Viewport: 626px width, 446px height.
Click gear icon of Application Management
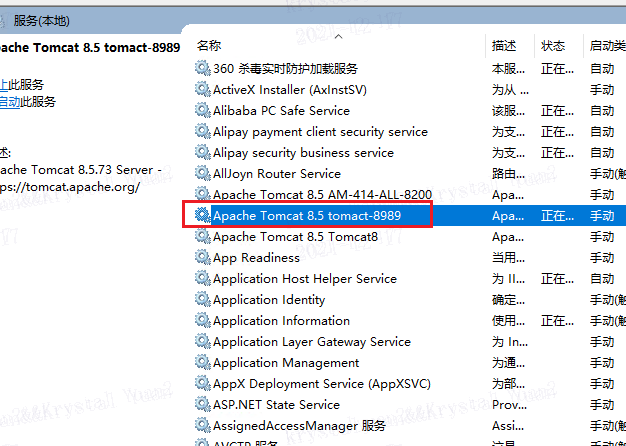(x=203, y=363)
